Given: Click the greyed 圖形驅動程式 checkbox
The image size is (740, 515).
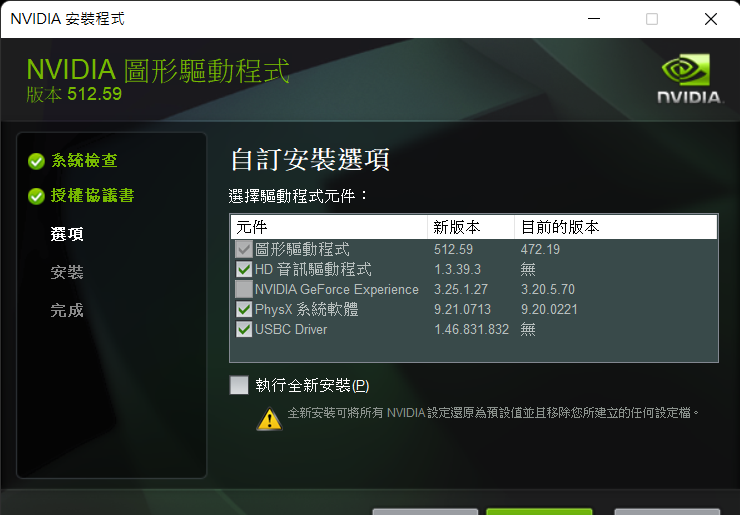Looking at the screenshot, I should tap(243, 250).
